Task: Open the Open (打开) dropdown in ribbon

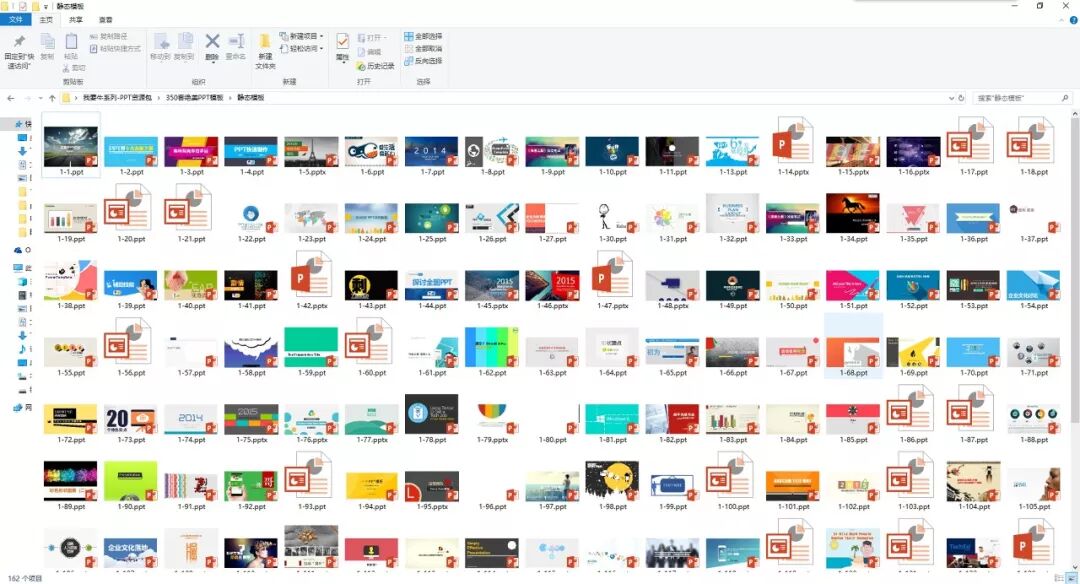Action: pyautogui.click(x=372, y=37)
